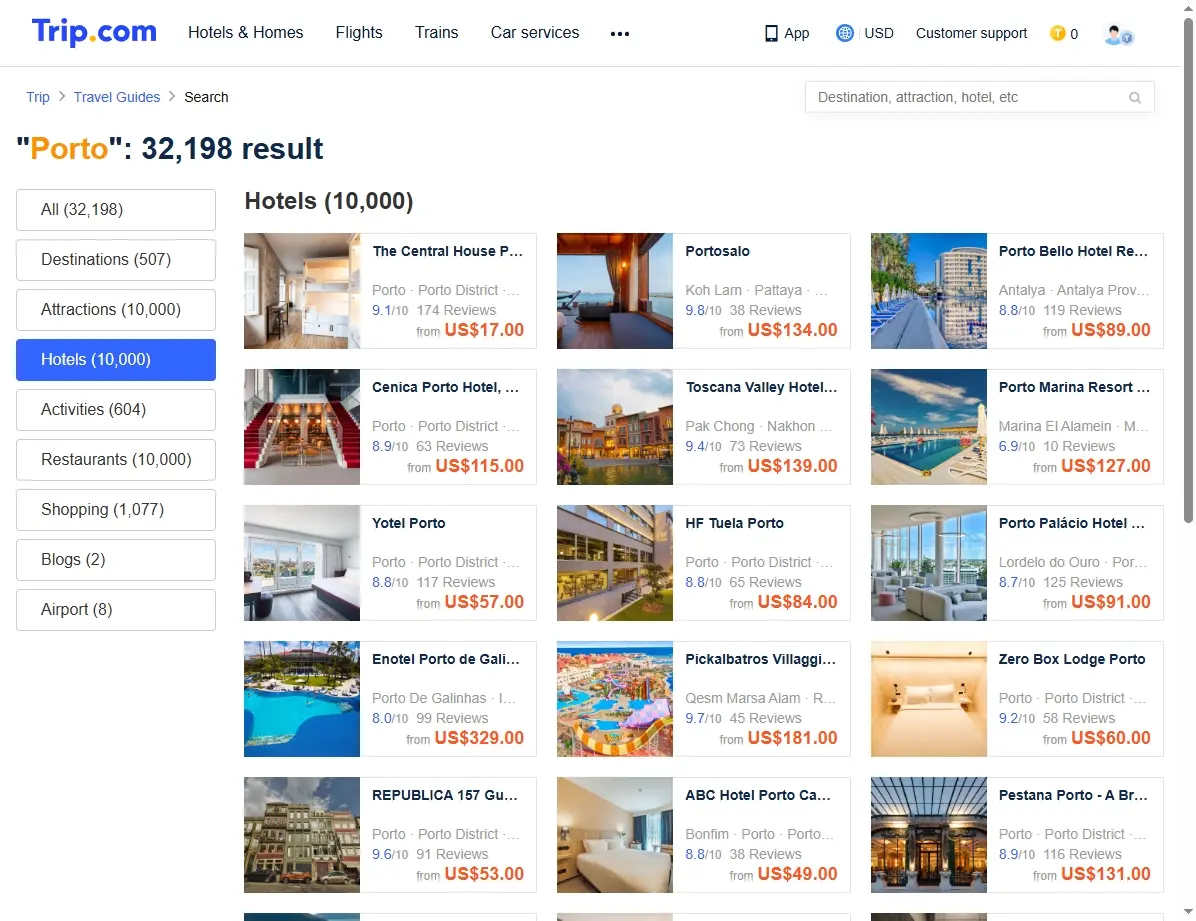This screenshot has width=1196, height=921.
Task: Go to Travel Guides breadcrumb
Action: (117, 97)
